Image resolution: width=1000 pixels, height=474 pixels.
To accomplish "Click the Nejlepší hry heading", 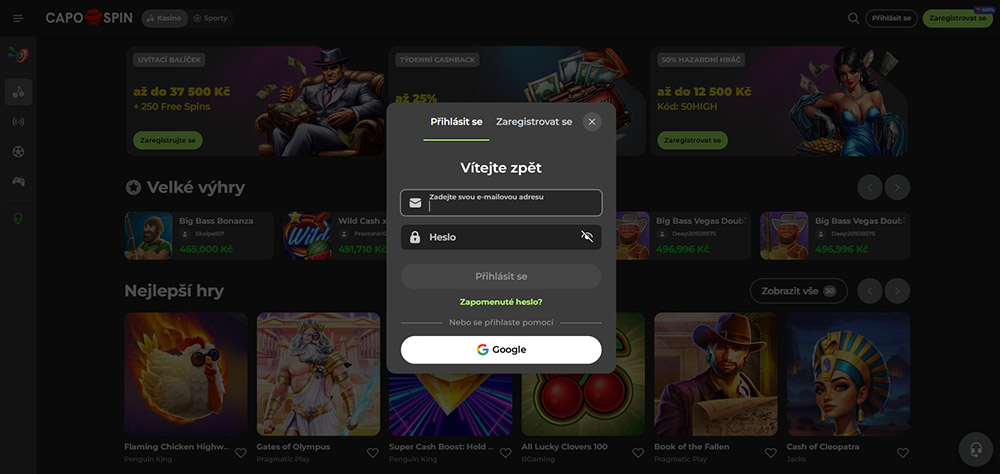I will [x=174, y=291].
